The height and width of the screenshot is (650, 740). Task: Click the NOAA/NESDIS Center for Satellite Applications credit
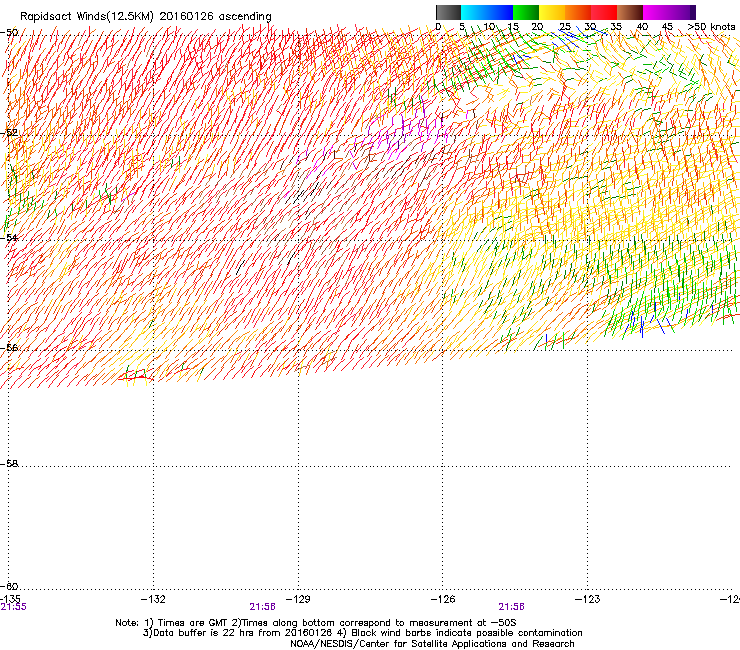[432, 644]
